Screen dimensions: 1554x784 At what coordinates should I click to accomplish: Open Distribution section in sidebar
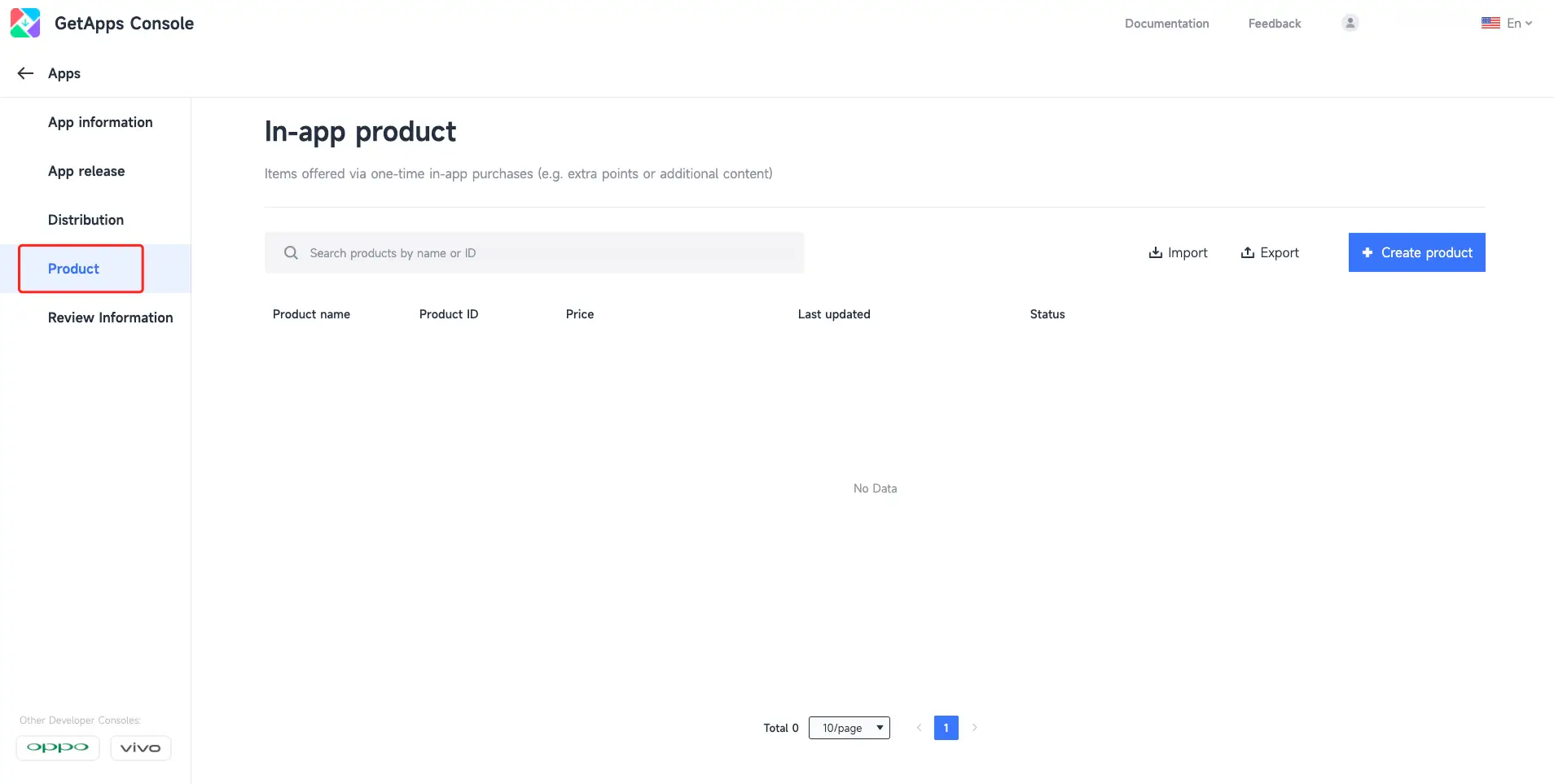(x=86, y=220)
